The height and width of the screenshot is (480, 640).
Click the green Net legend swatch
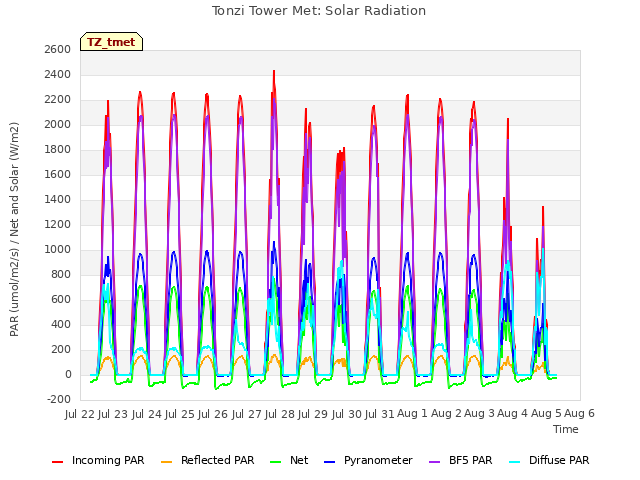tap(276, 462)
